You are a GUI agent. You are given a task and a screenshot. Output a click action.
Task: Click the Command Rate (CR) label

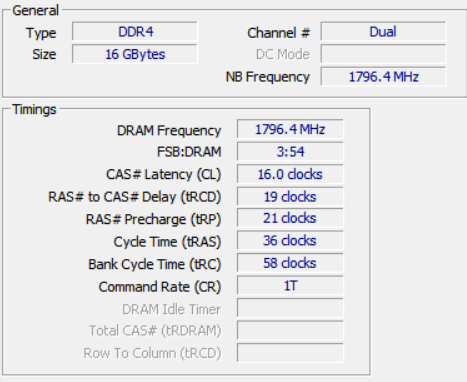coord(160,287)
